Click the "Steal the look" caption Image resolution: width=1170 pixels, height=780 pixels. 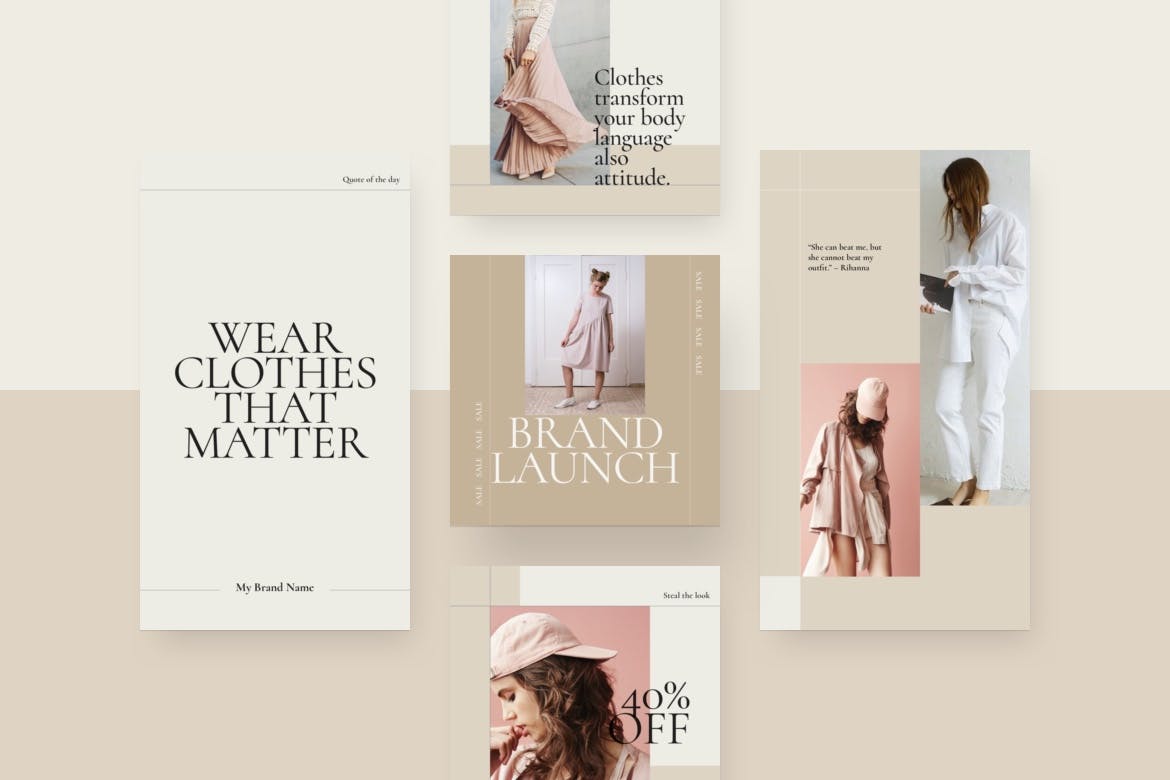(x=686, y=596)
